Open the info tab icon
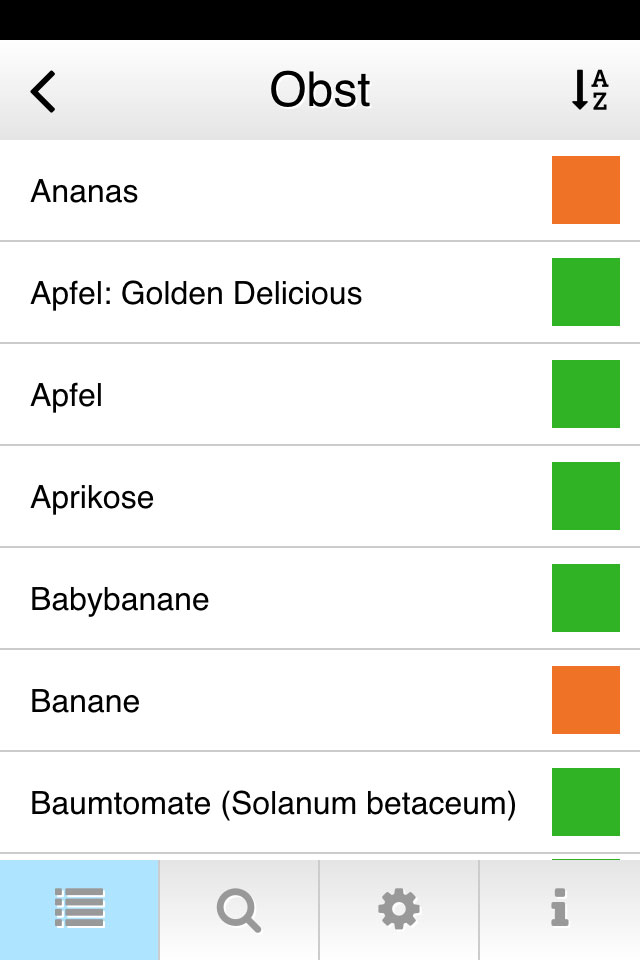This screenshot has height=960, width=640. pos(559,909)
